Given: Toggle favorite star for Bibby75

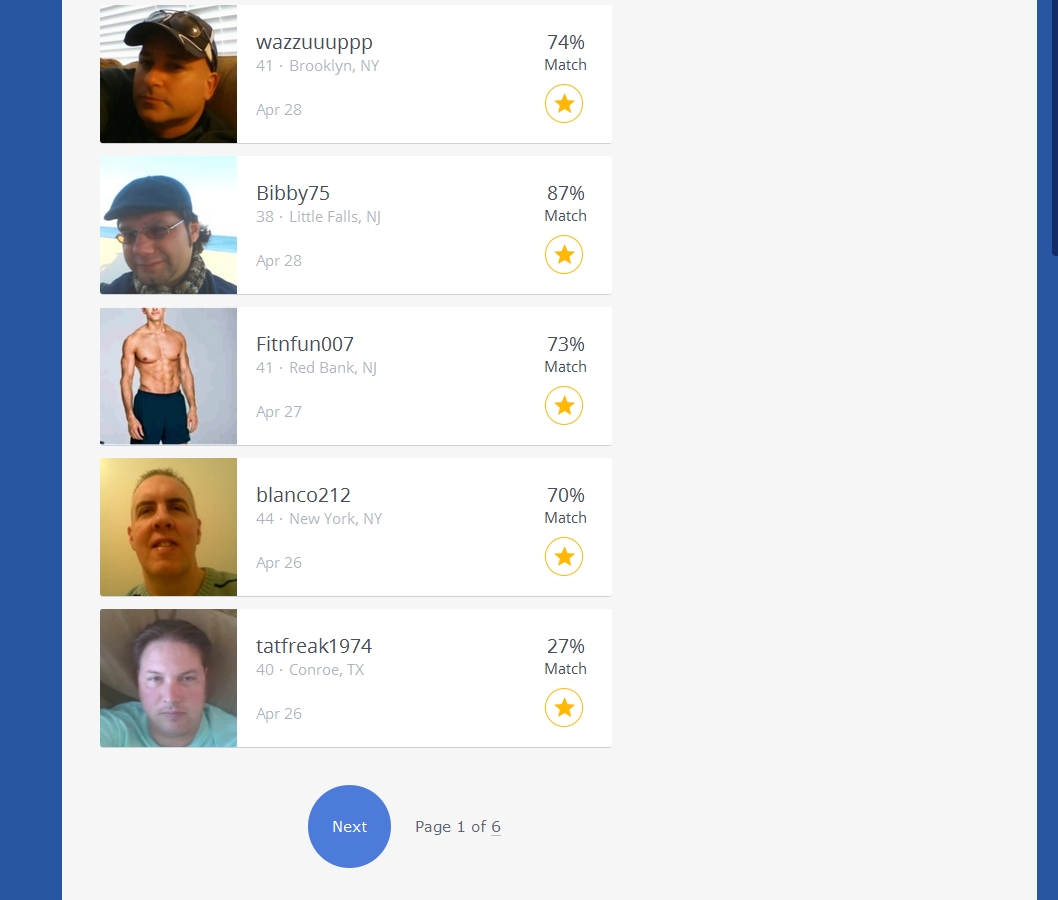Looking at the screenshot, I should click(563, 254).
